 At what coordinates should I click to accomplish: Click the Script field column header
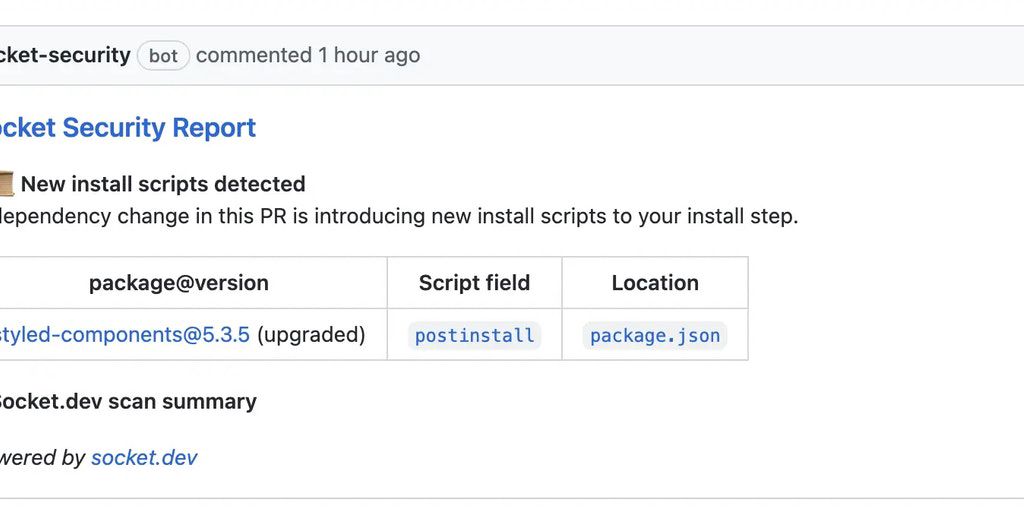474,283
